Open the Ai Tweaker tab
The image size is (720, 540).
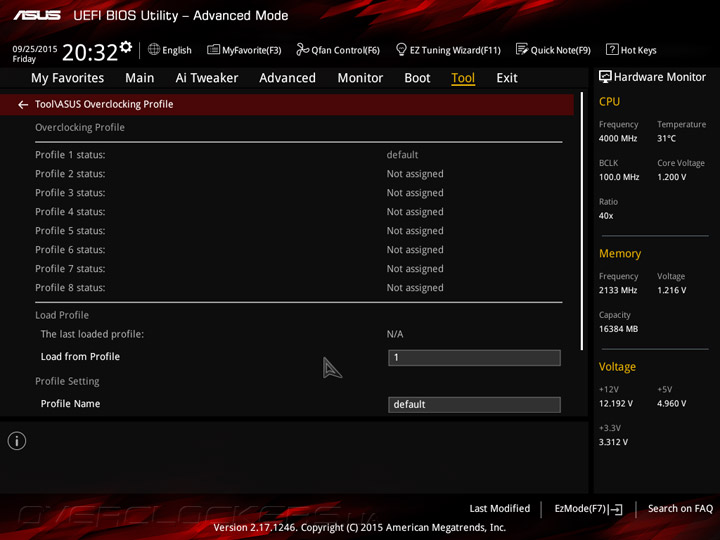[x=207, y=78]
